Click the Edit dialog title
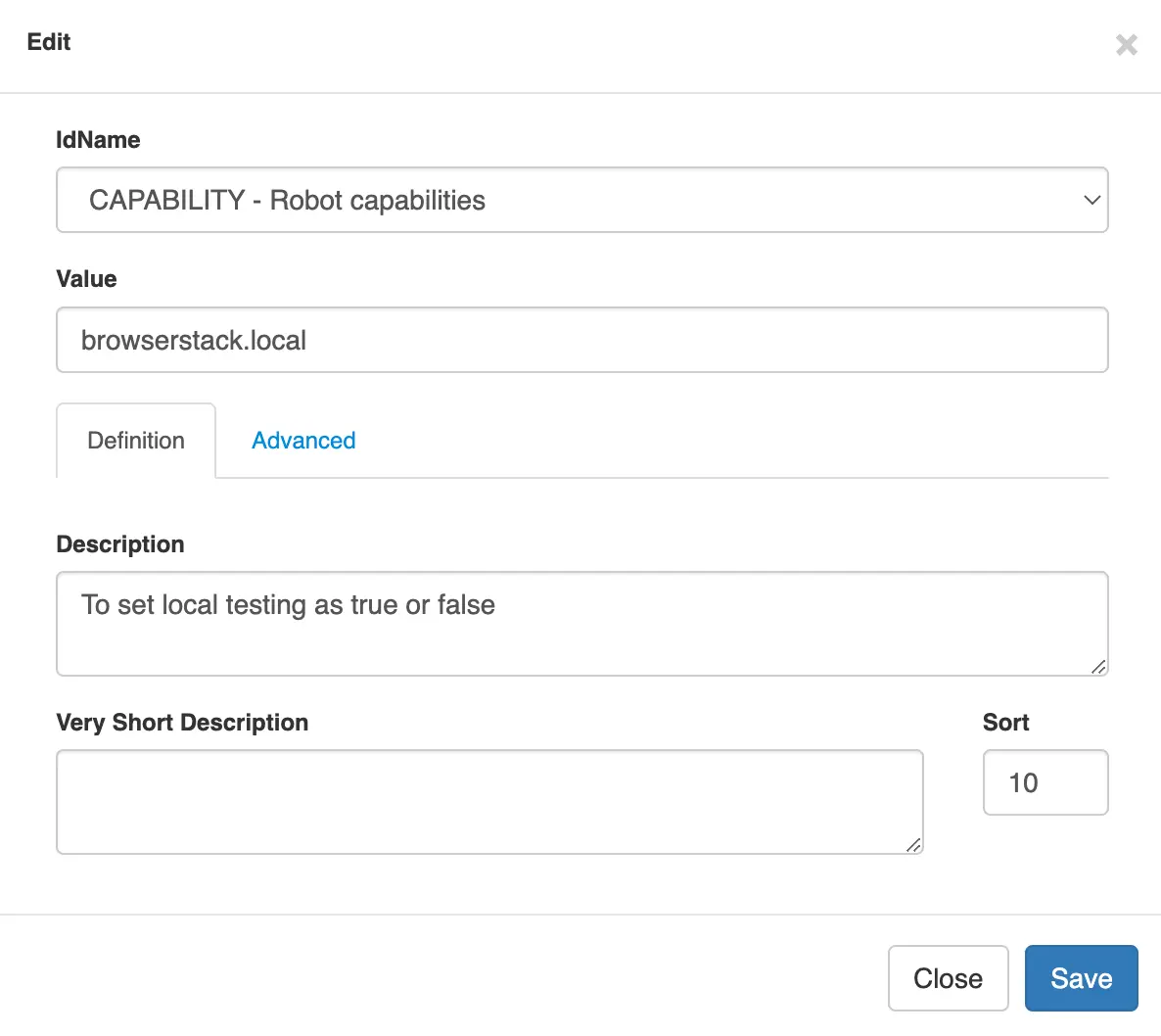Screen dimensions: 1161x1036 point(49,42)
